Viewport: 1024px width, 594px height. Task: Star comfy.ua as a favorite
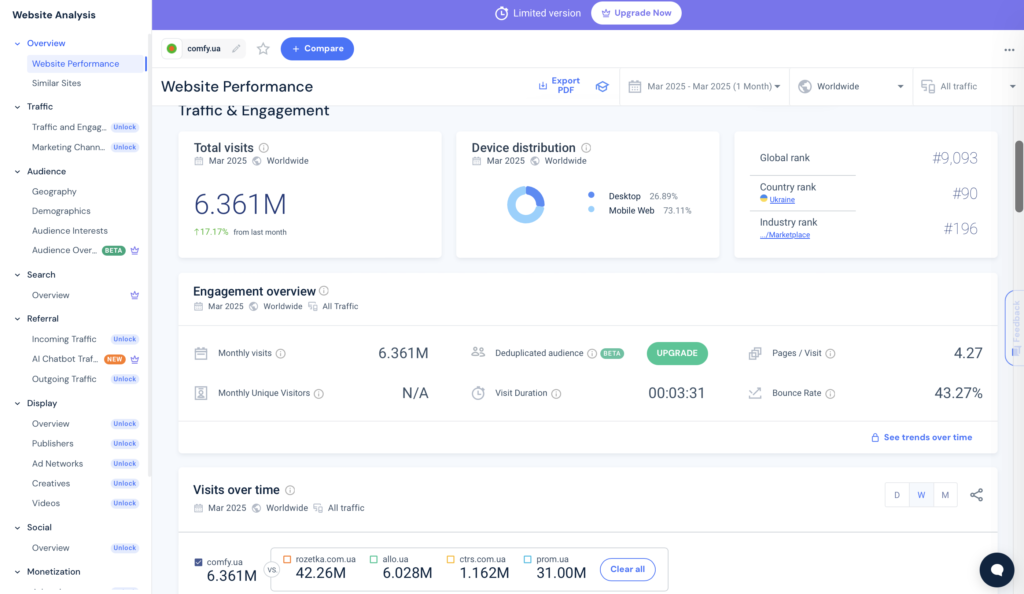(263, 48)
